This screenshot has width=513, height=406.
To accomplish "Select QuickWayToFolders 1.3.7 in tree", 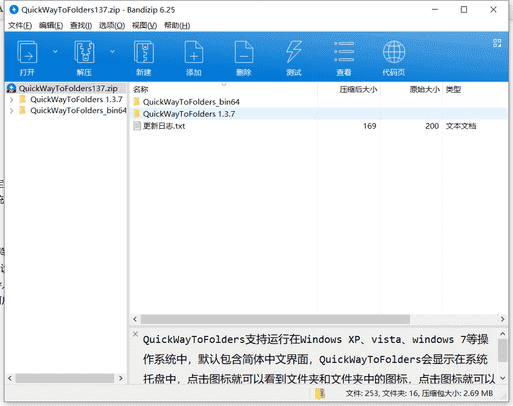I will [x=76, y=100].
